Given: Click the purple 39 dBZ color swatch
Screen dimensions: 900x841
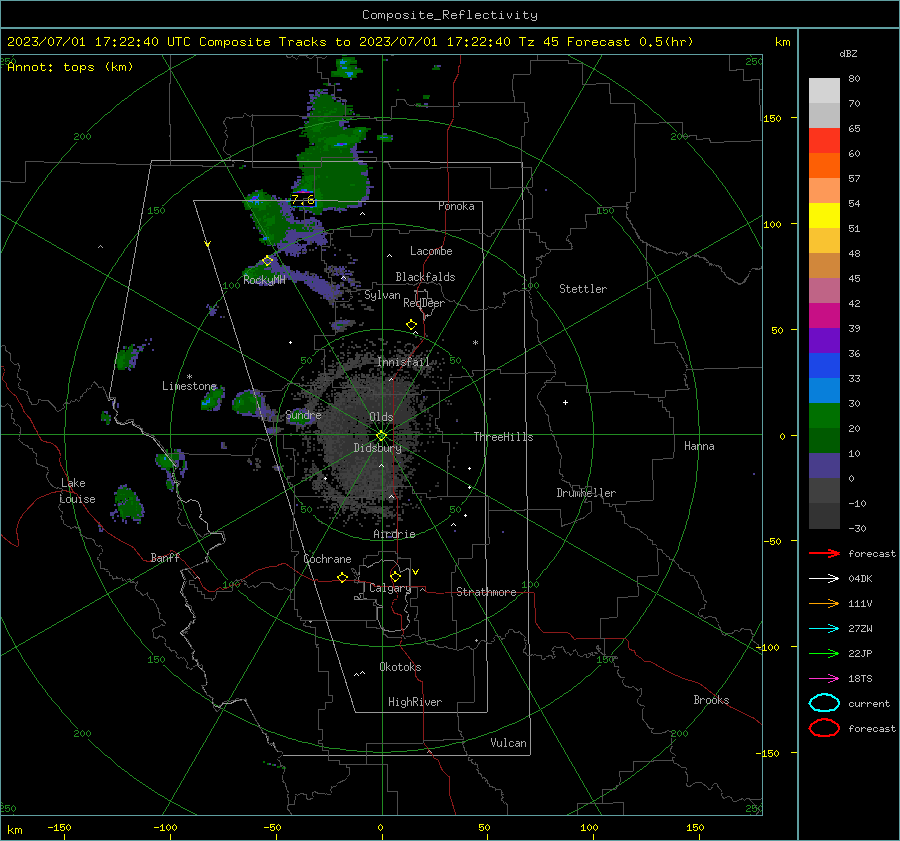Looking at the screenshot, I should point(824,340).
